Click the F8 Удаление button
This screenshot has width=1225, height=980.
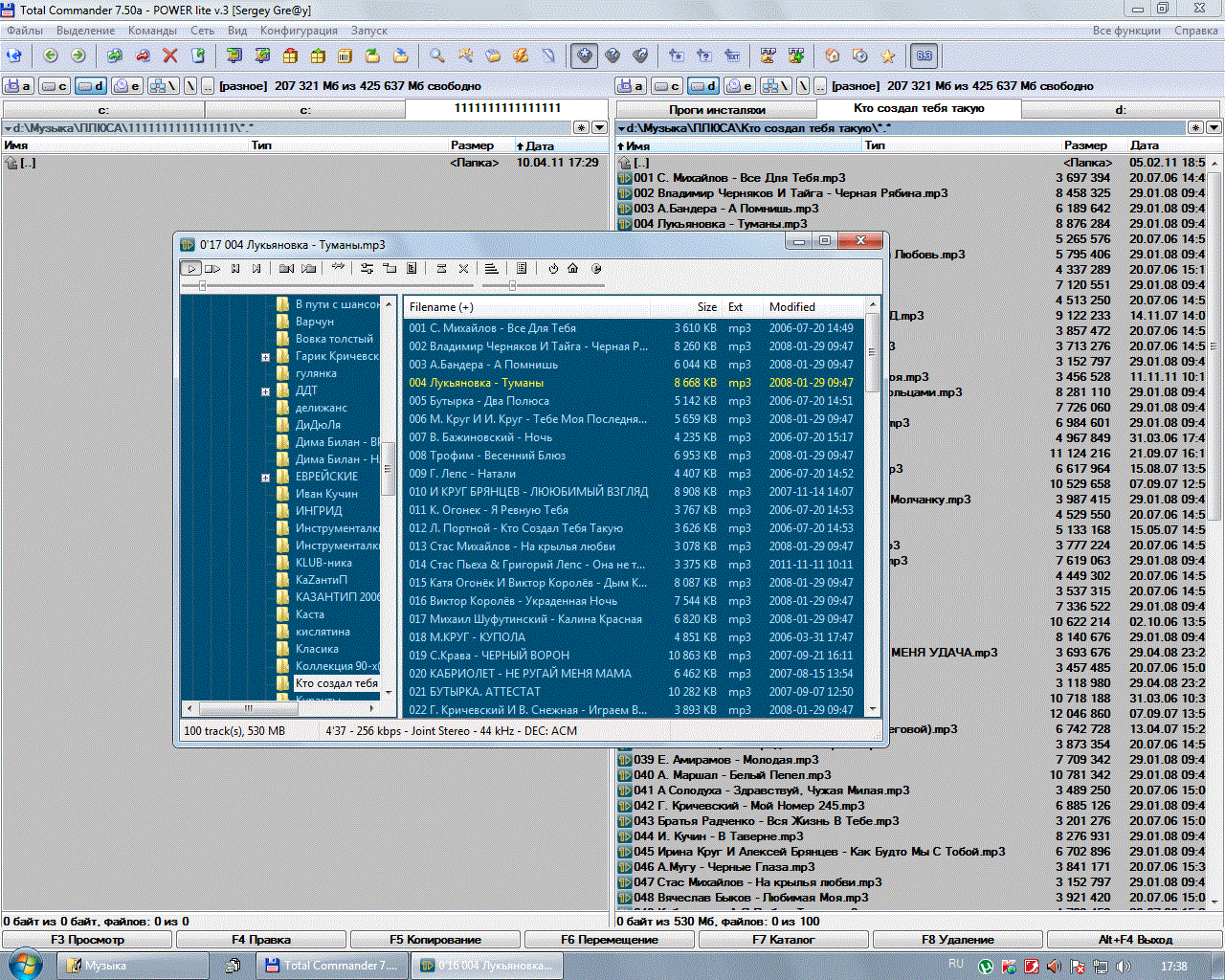(958, 940)
